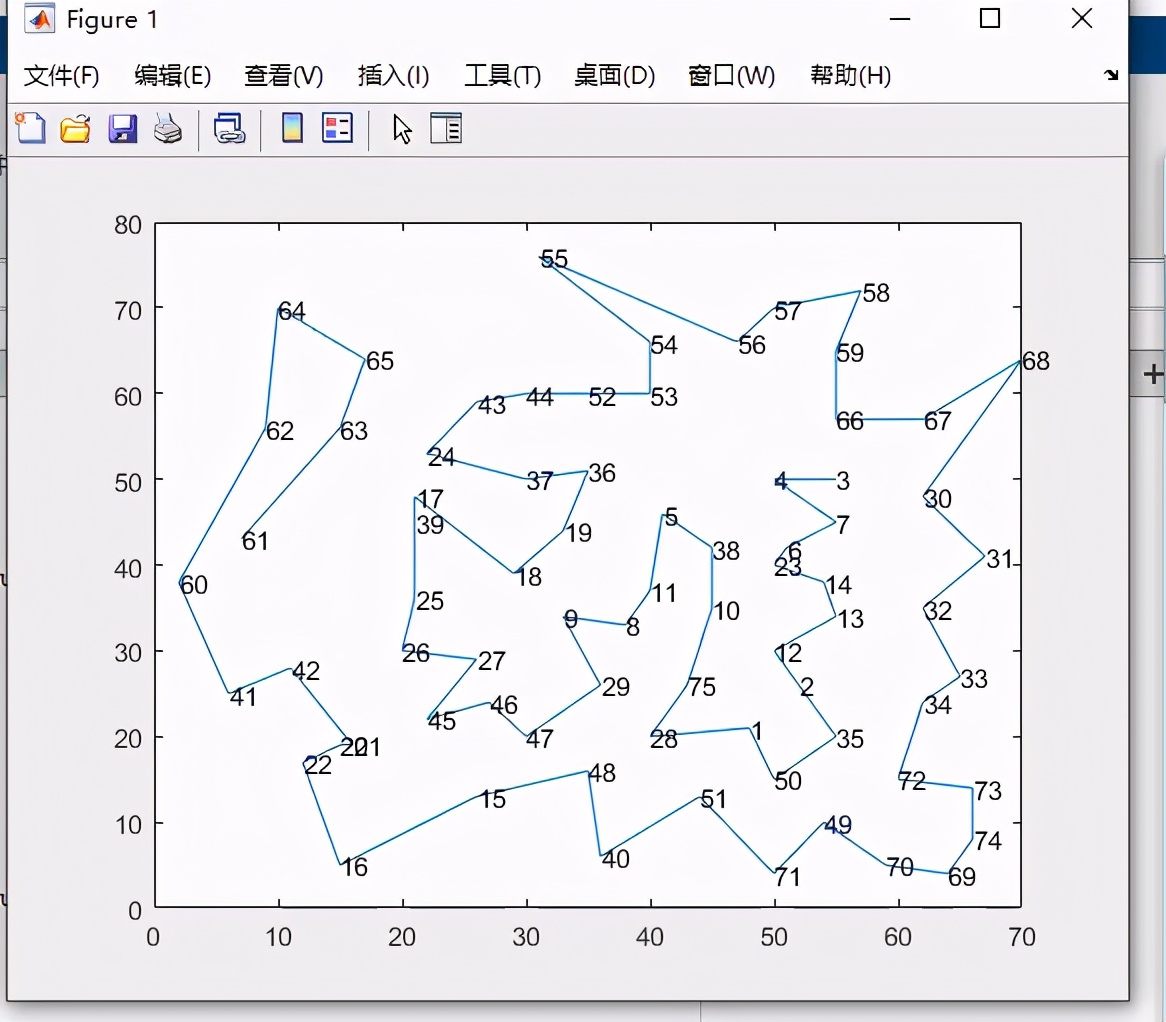Toggle the Insert Legend tool

click(x=338, y=128)
